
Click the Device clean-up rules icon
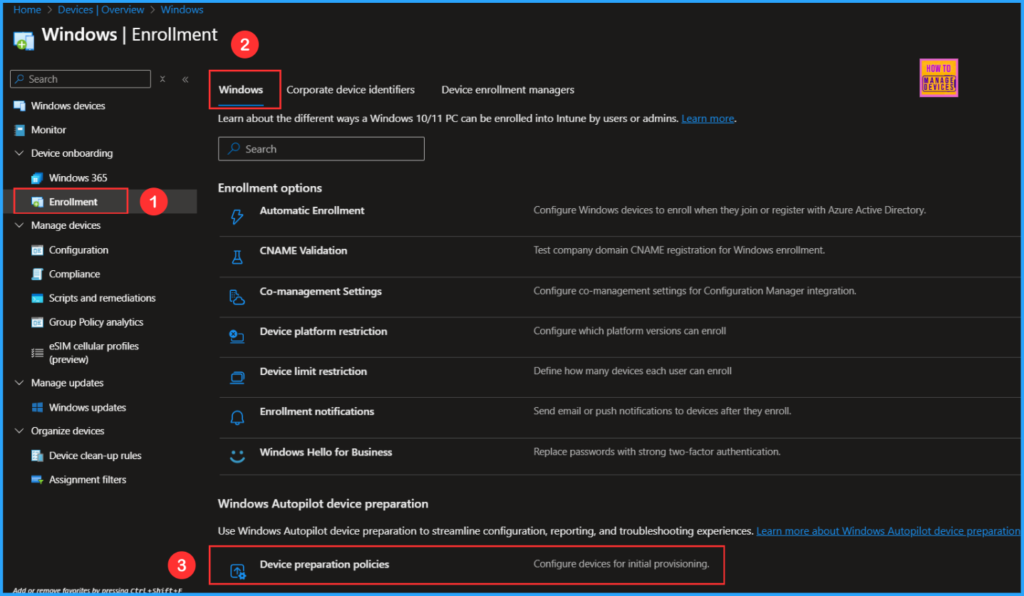click(37, 456)
